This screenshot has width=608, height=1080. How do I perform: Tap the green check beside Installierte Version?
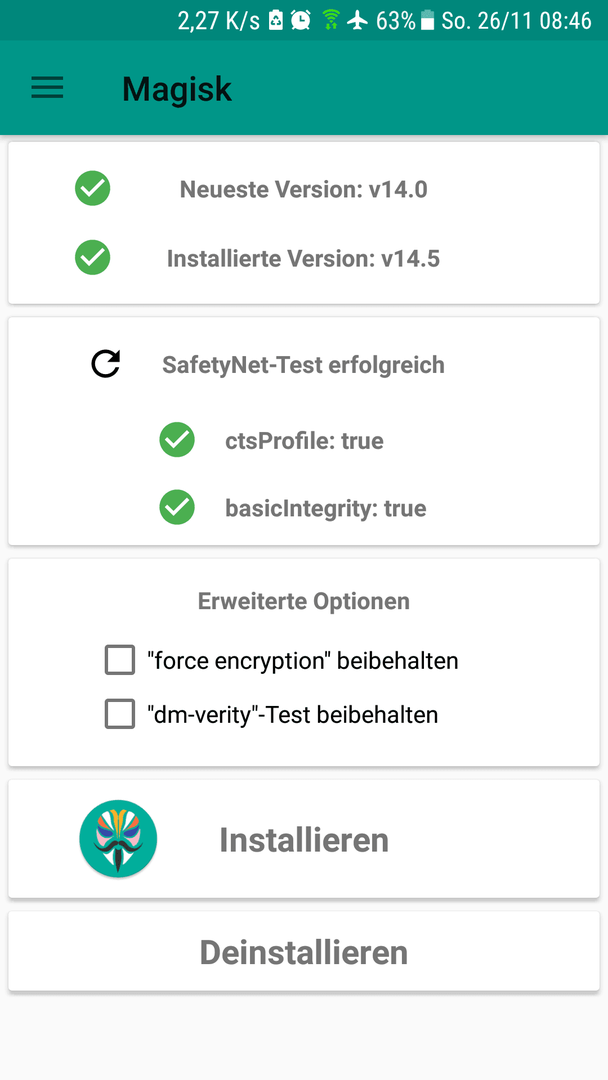click(92, 258)
